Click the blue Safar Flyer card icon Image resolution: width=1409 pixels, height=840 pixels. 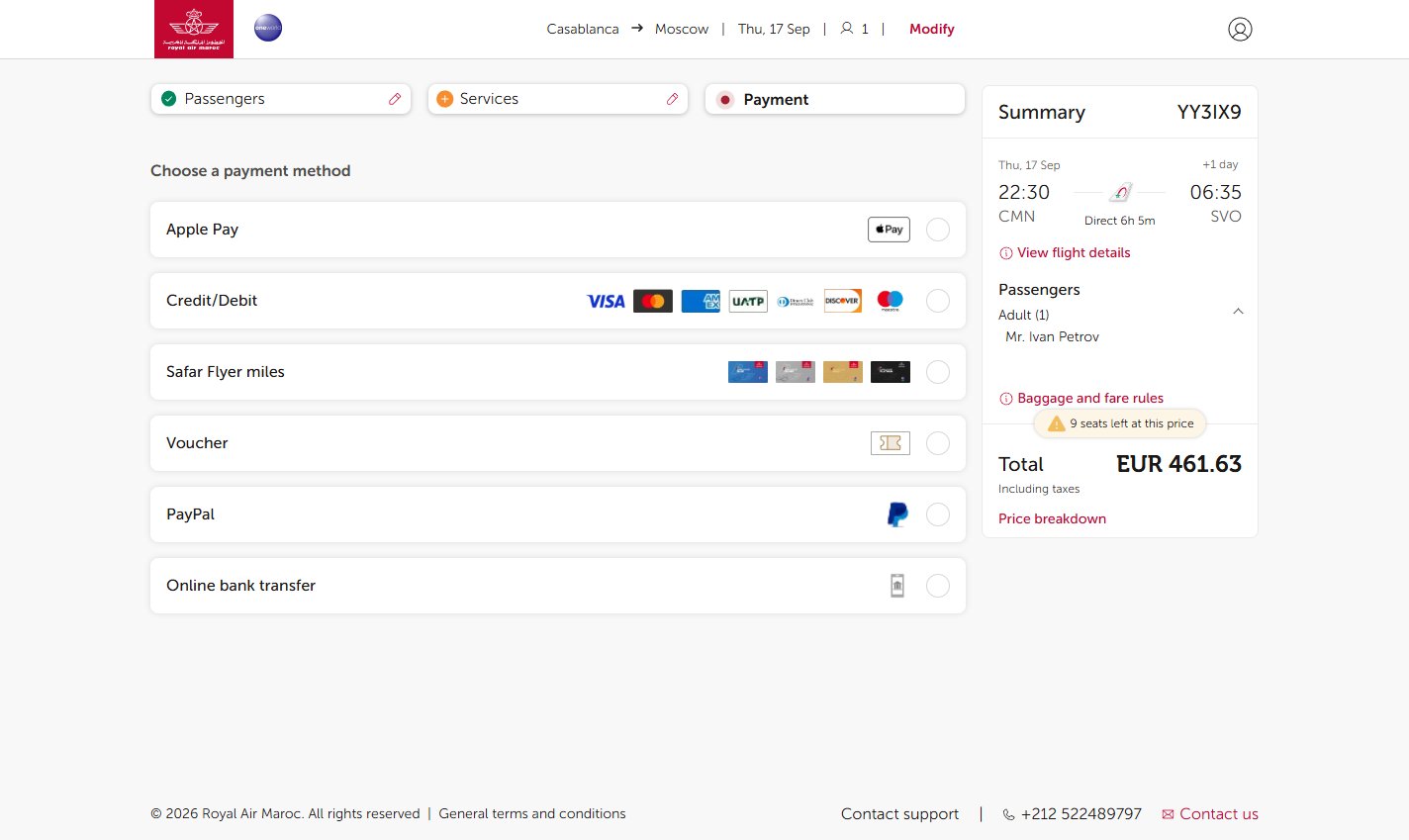[748, 372]
